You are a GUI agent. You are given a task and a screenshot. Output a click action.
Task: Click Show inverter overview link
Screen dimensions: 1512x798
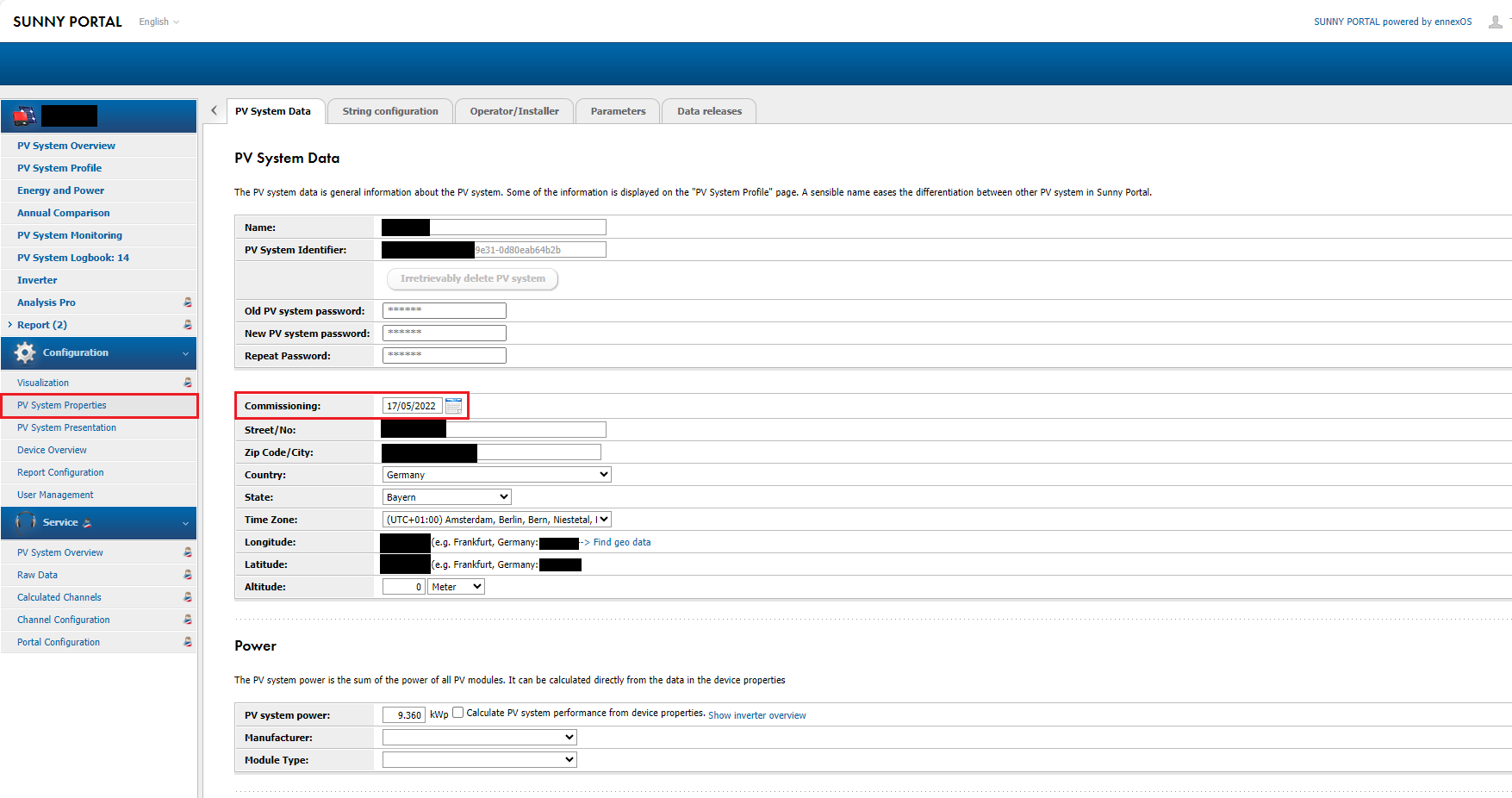[x=756, y=715]
